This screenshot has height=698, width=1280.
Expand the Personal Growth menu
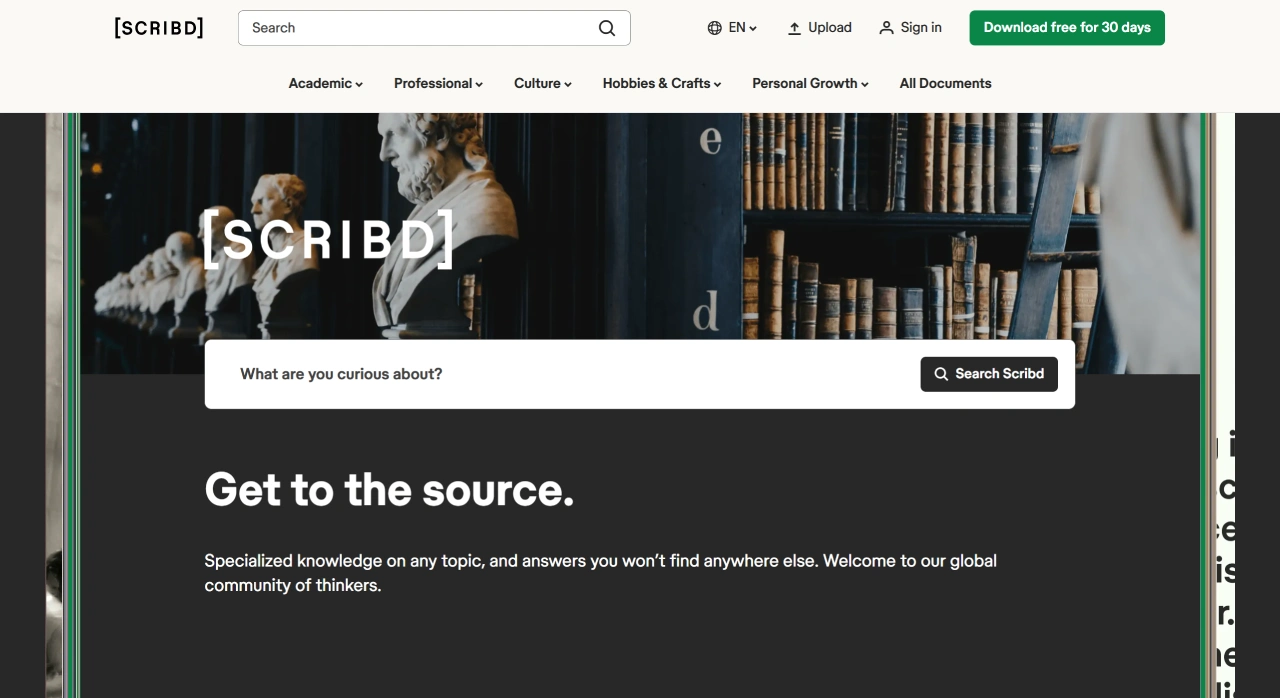[x=810, y=83]
